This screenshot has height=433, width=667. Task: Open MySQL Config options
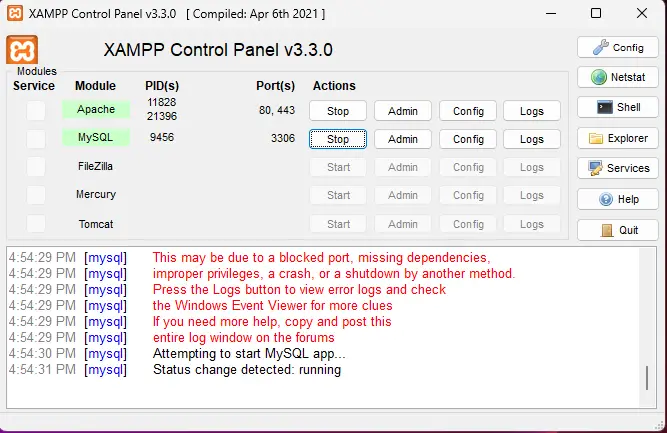click(x=468, y=139)
